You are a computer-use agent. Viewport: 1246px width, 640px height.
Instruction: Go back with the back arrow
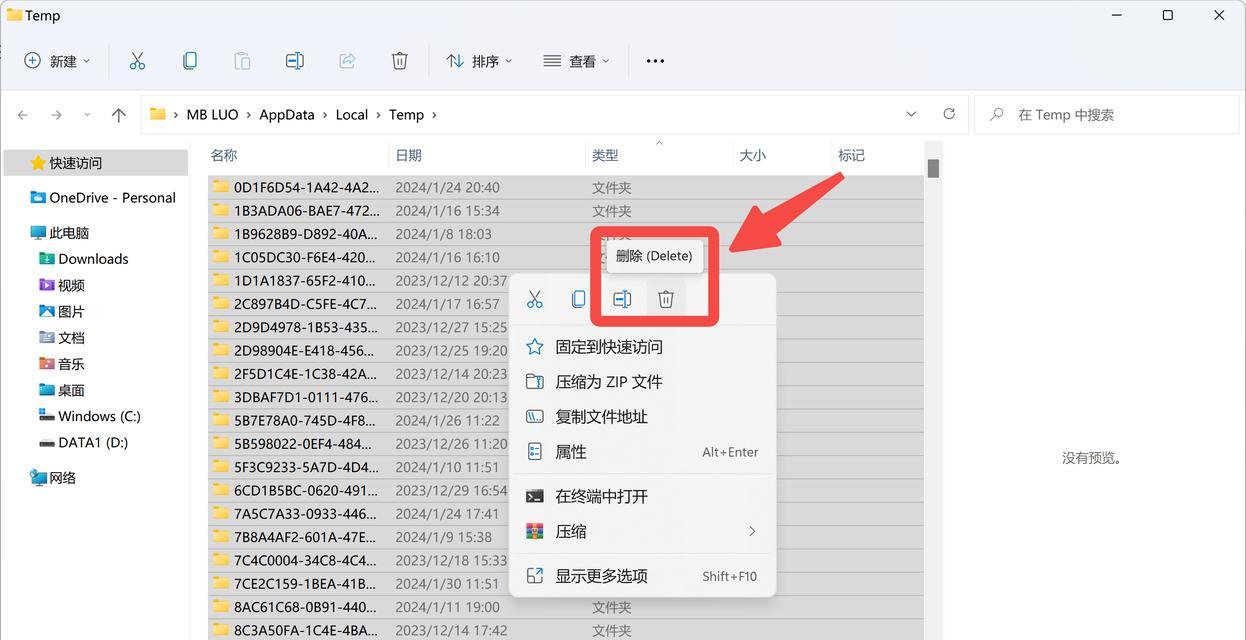[x=23, y=115]
